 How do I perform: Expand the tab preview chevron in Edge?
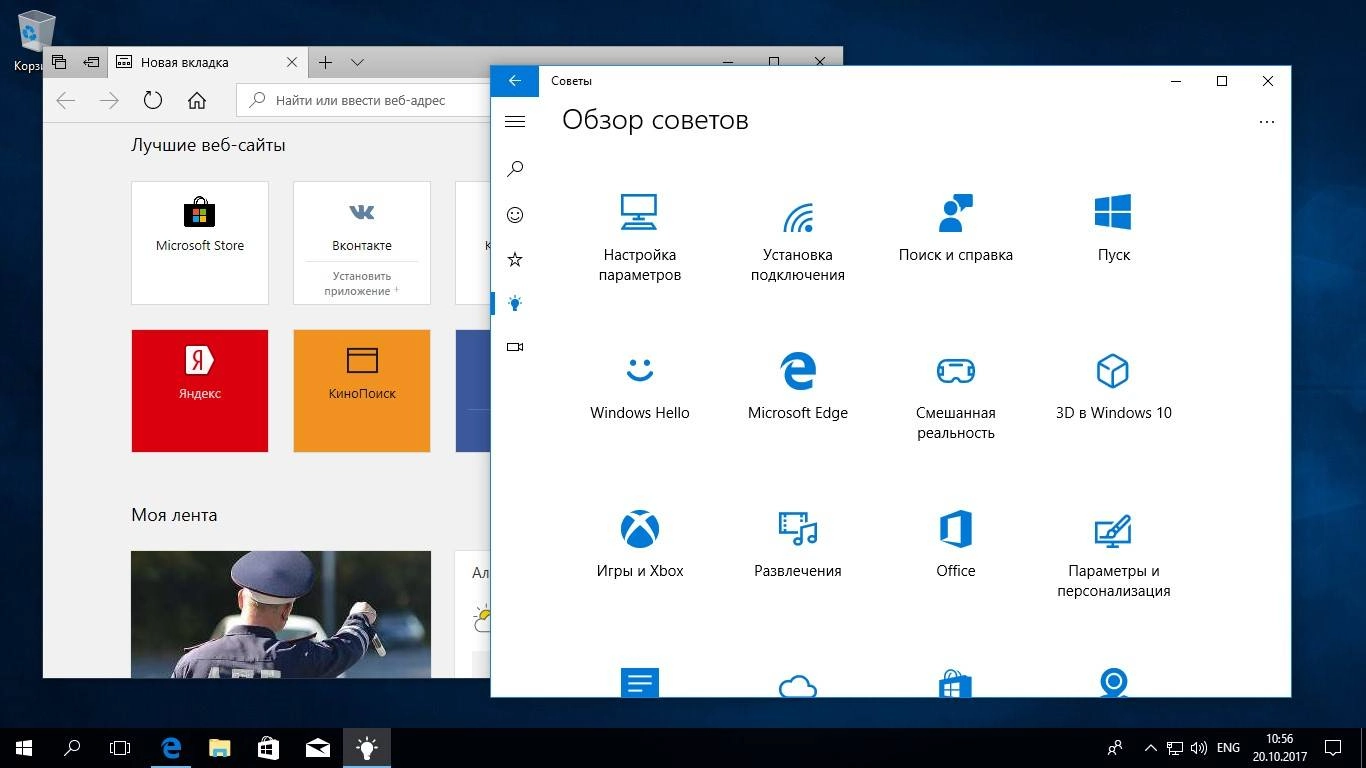click(357, 62)
